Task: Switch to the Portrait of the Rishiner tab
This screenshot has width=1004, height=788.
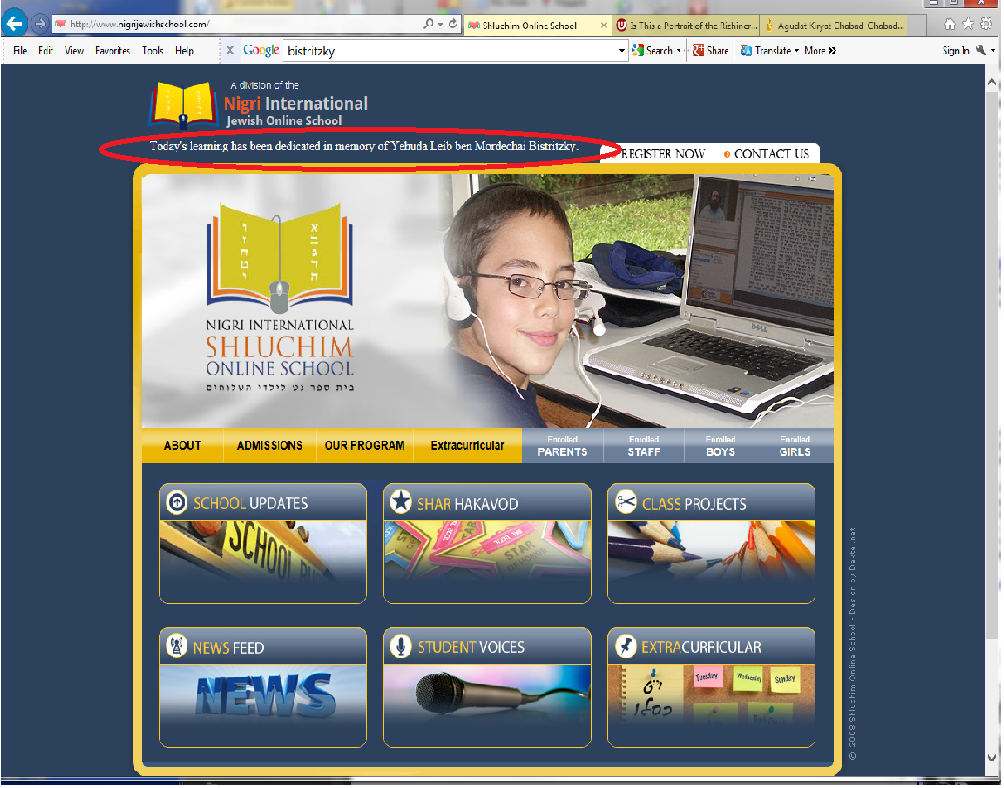Action: click(x=686, y=26)
